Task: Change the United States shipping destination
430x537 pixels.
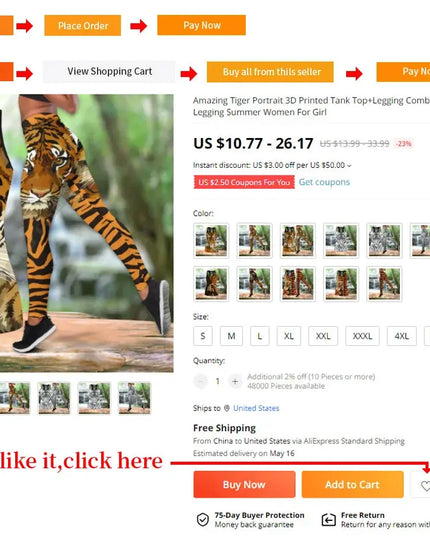Action: 256,408
